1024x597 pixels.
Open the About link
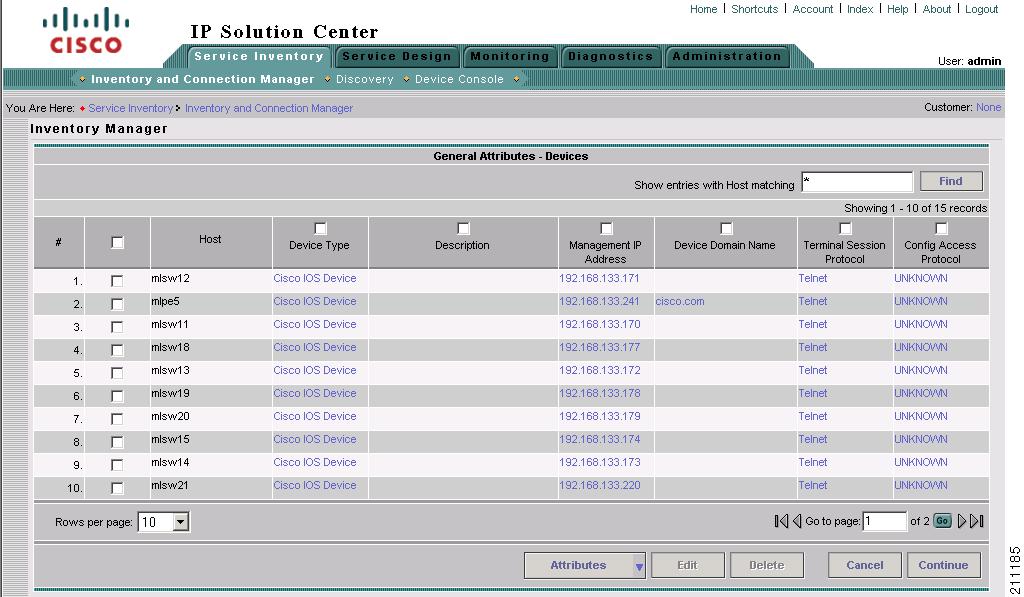click(x=936, y=9)
